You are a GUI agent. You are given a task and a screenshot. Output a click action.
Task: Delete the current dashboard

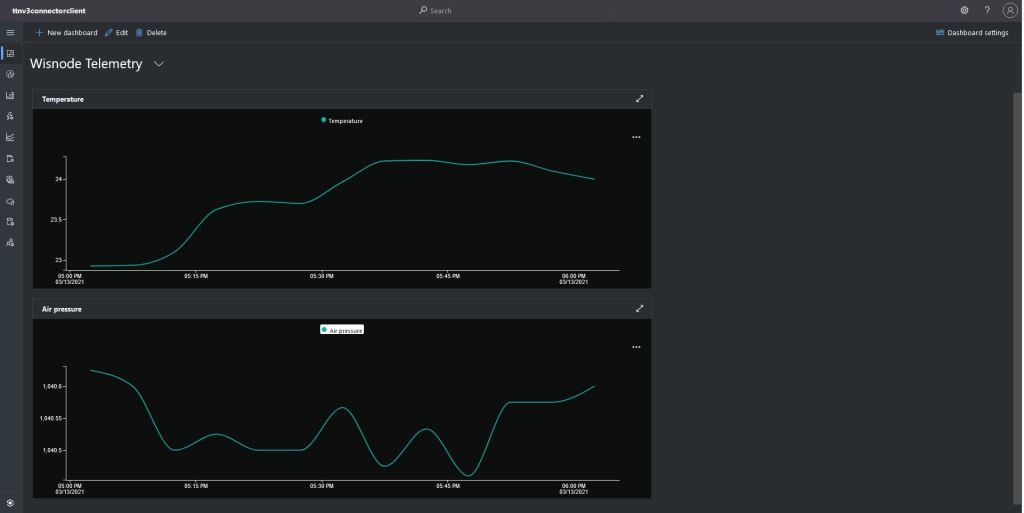tap(151, 33)
